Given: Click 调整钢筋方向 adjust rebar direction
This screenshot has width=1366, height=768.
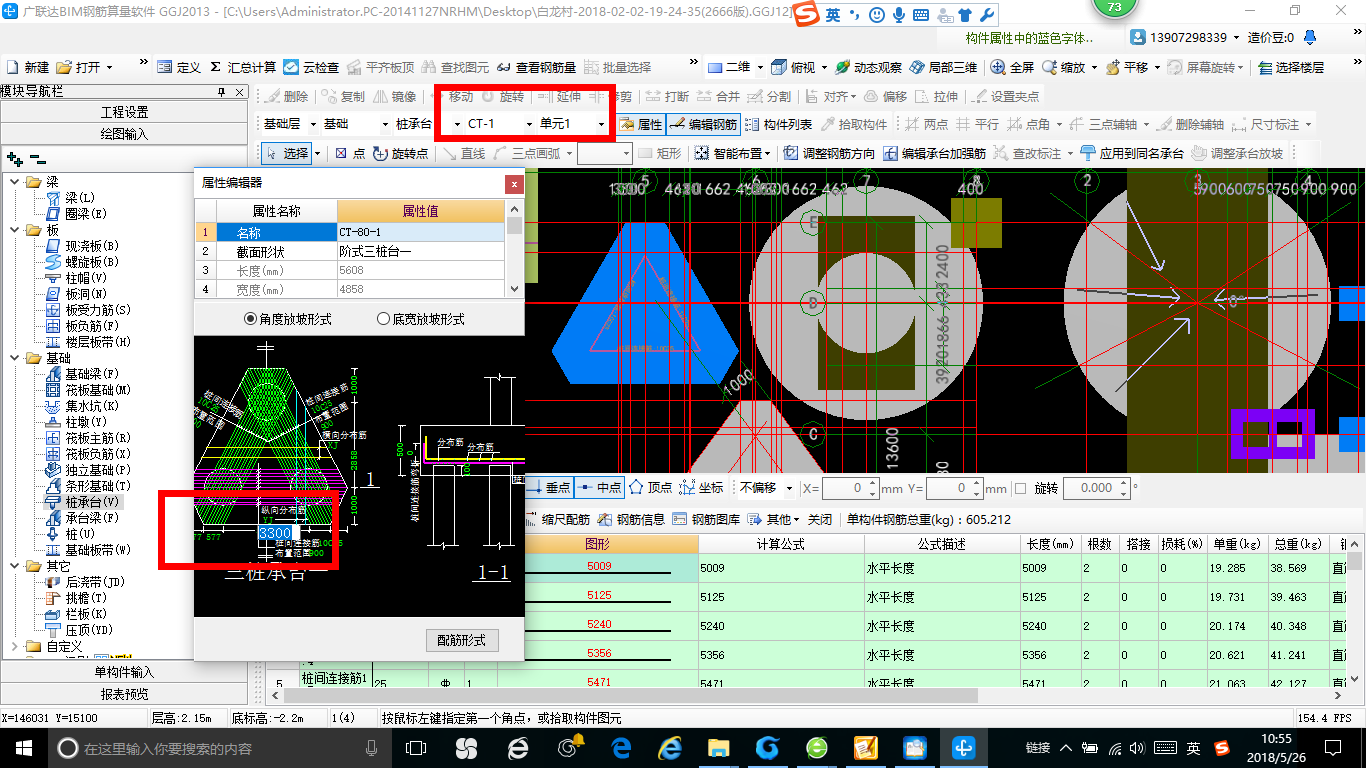Looking at the screenshot, I should click(829, 153).
